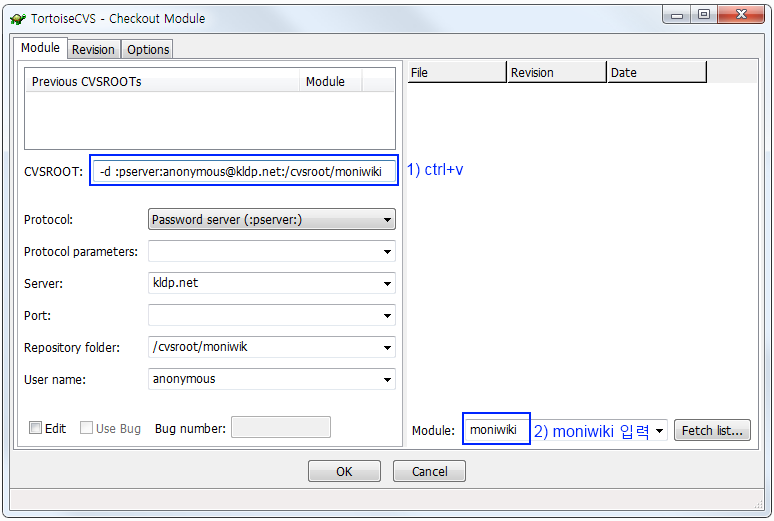Screen dimensions: 774x521
Task: Toggle the Use Bug checkbox
Action: (86, 428)
